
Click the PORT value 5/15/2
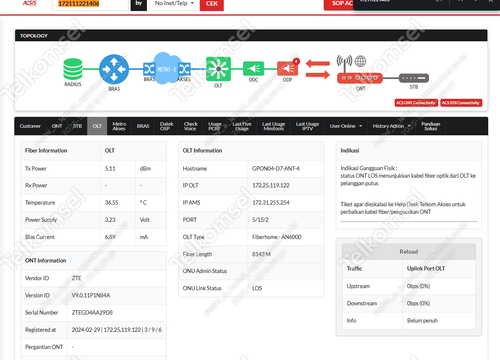(260, 220)
